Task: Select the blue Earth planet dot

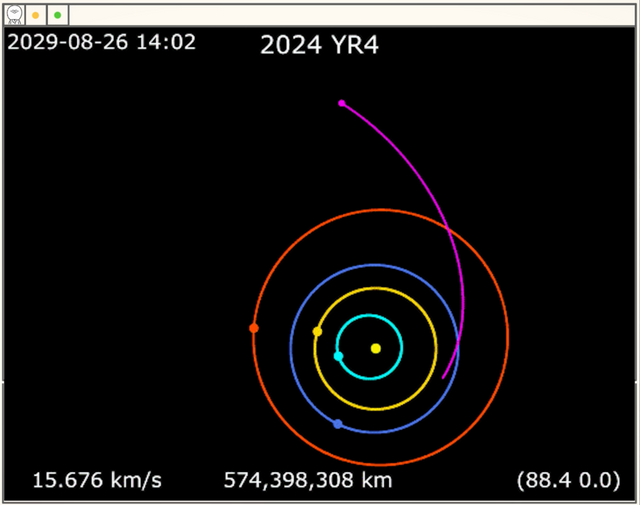Action: [338, 424]
